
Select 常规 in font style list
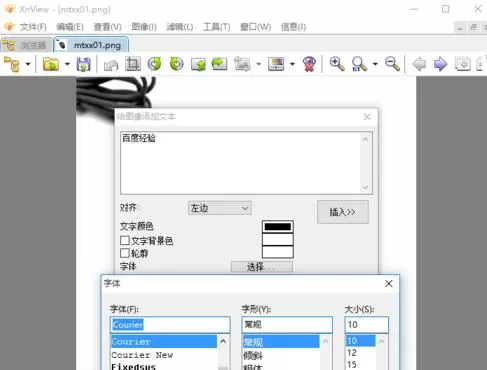coord(281,342)
